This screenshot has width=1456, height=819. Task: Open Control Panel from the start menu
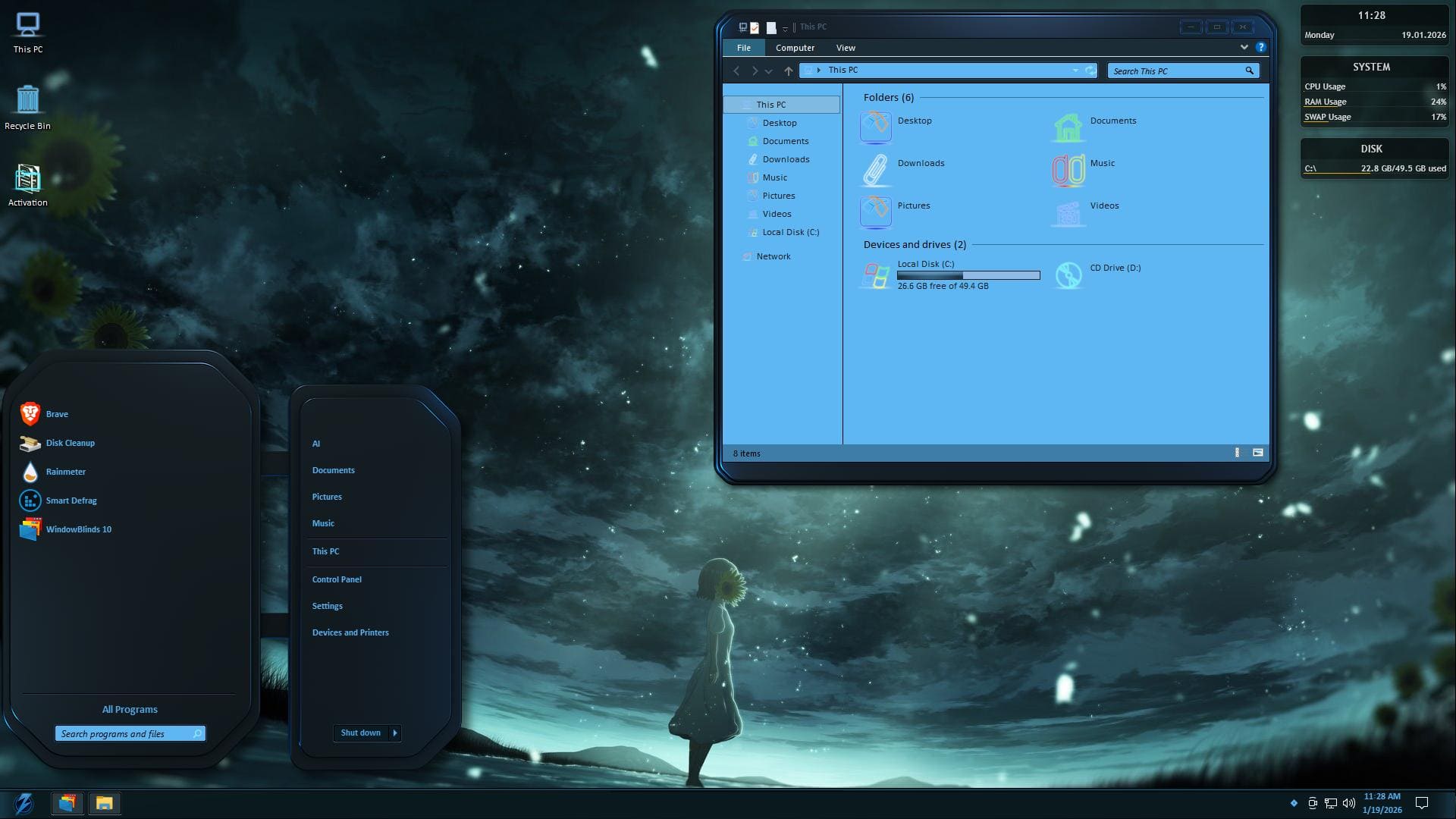[x=337, y=579]
